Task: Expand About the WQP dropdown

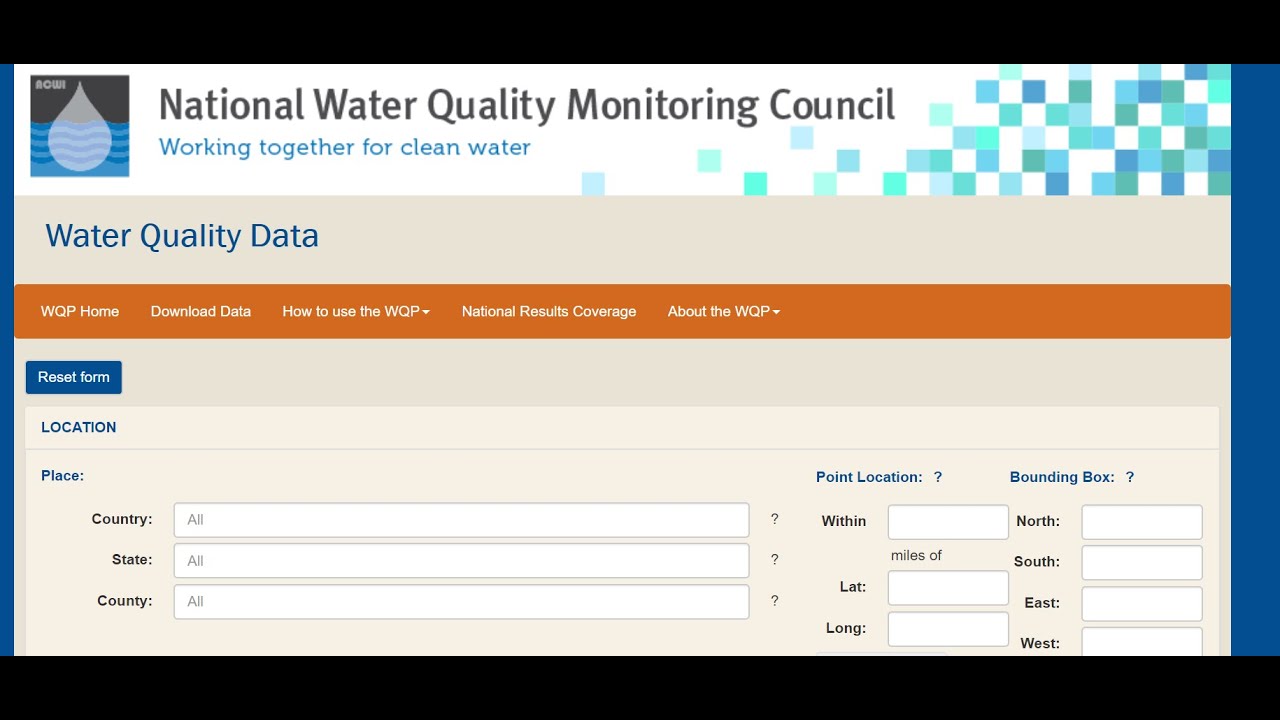Action: (x=724, y=311)
